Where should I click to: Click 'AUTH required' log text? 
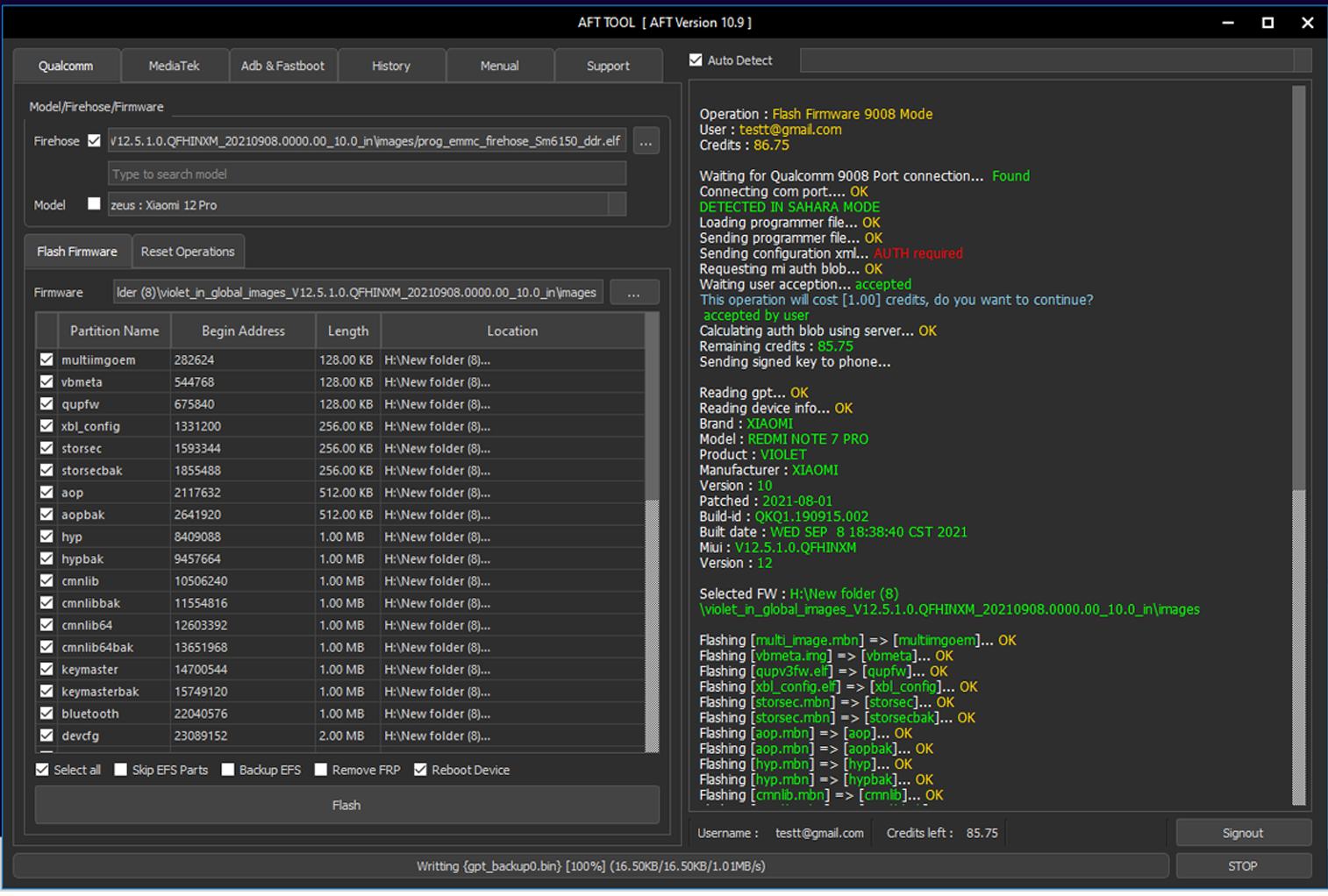click(x=918, y=253)
